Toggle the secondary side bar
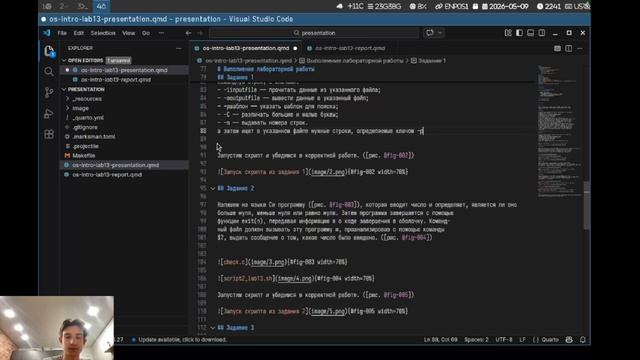 tap(542, 33)
